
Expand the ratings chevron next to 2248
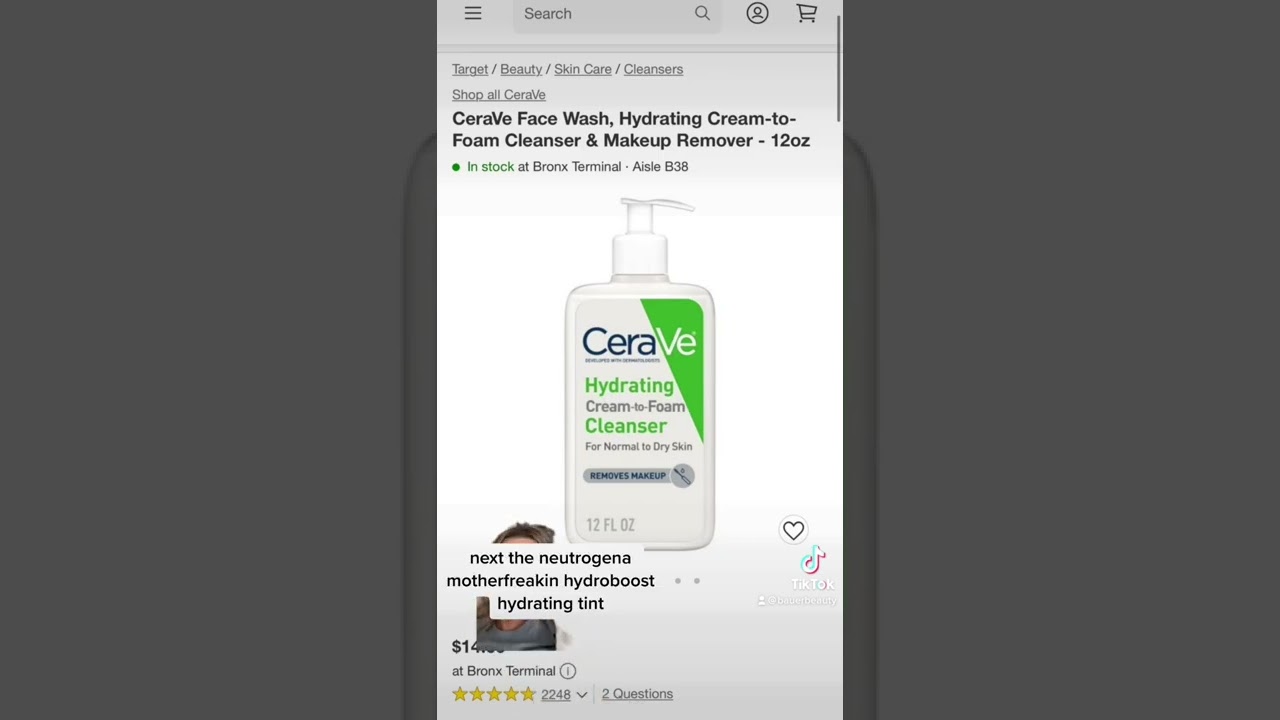581,694
